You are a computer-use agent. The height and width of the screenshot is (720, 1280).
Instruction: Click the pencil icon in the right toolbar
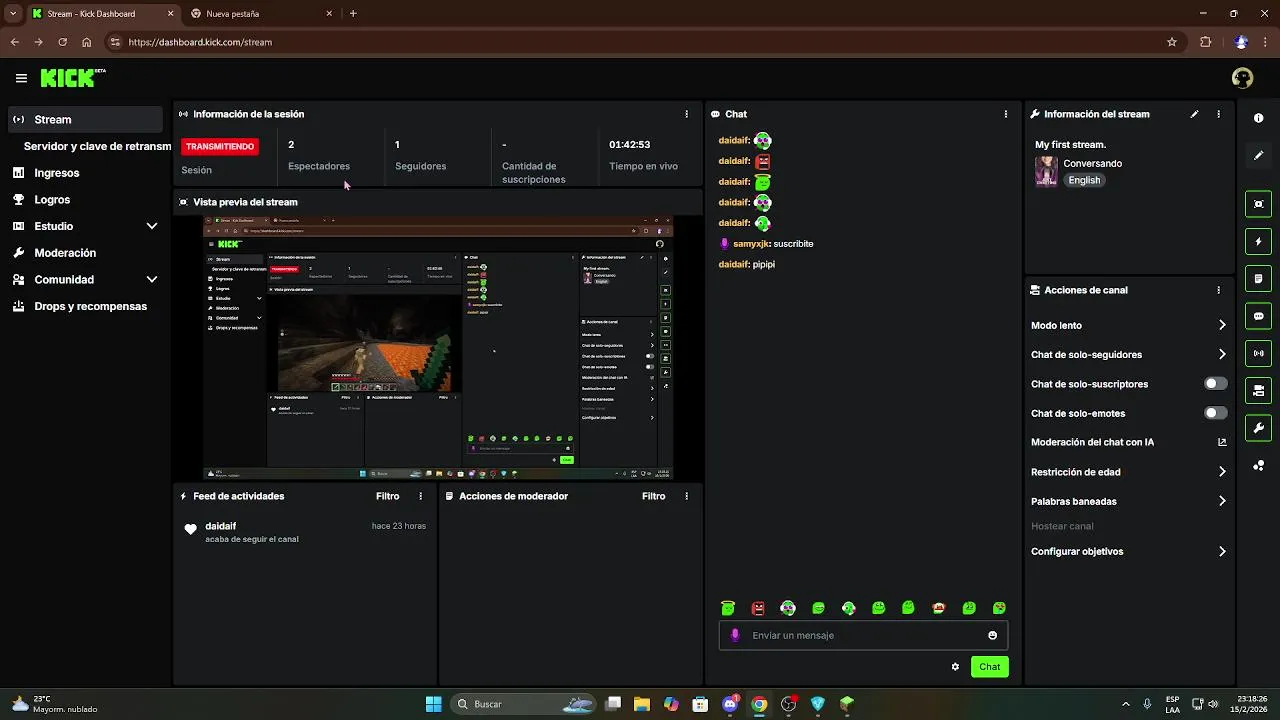point(1258,156)
